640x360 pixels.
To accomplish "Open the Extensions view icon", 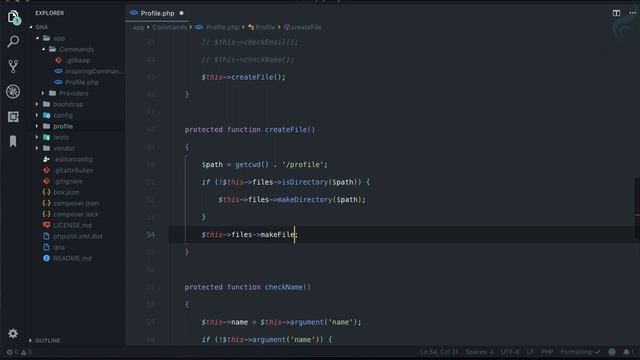I will [13, 117].
